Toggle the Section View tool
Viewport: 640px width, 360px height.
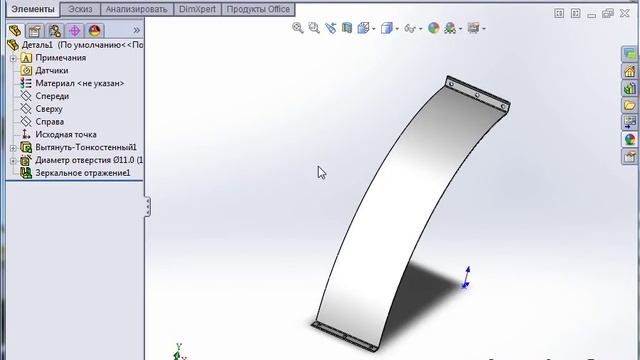point(347,28)
